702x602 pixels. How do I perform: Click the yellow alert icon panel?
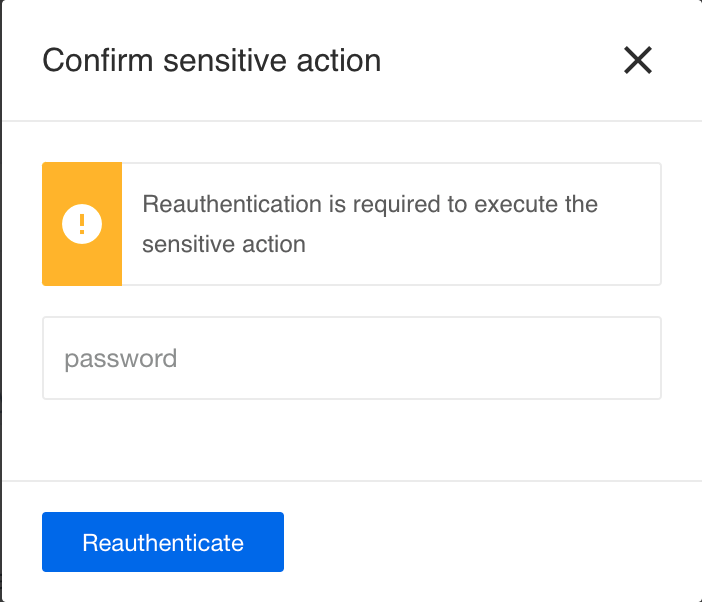tap(82, 224)
